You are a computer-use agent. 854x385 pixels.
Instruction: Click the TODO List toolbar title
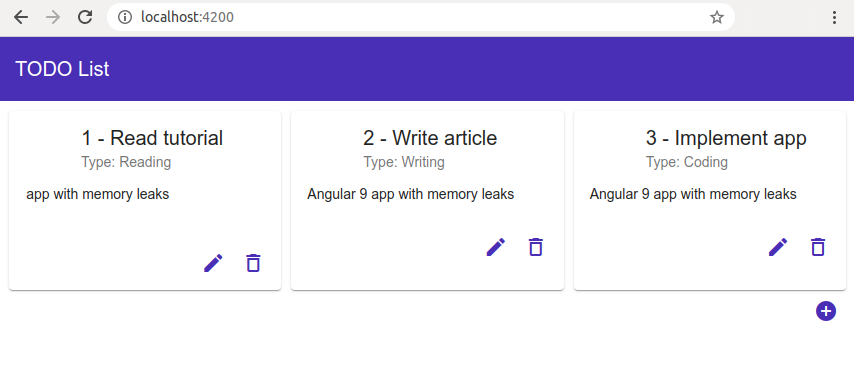click(x=62, y=69)
